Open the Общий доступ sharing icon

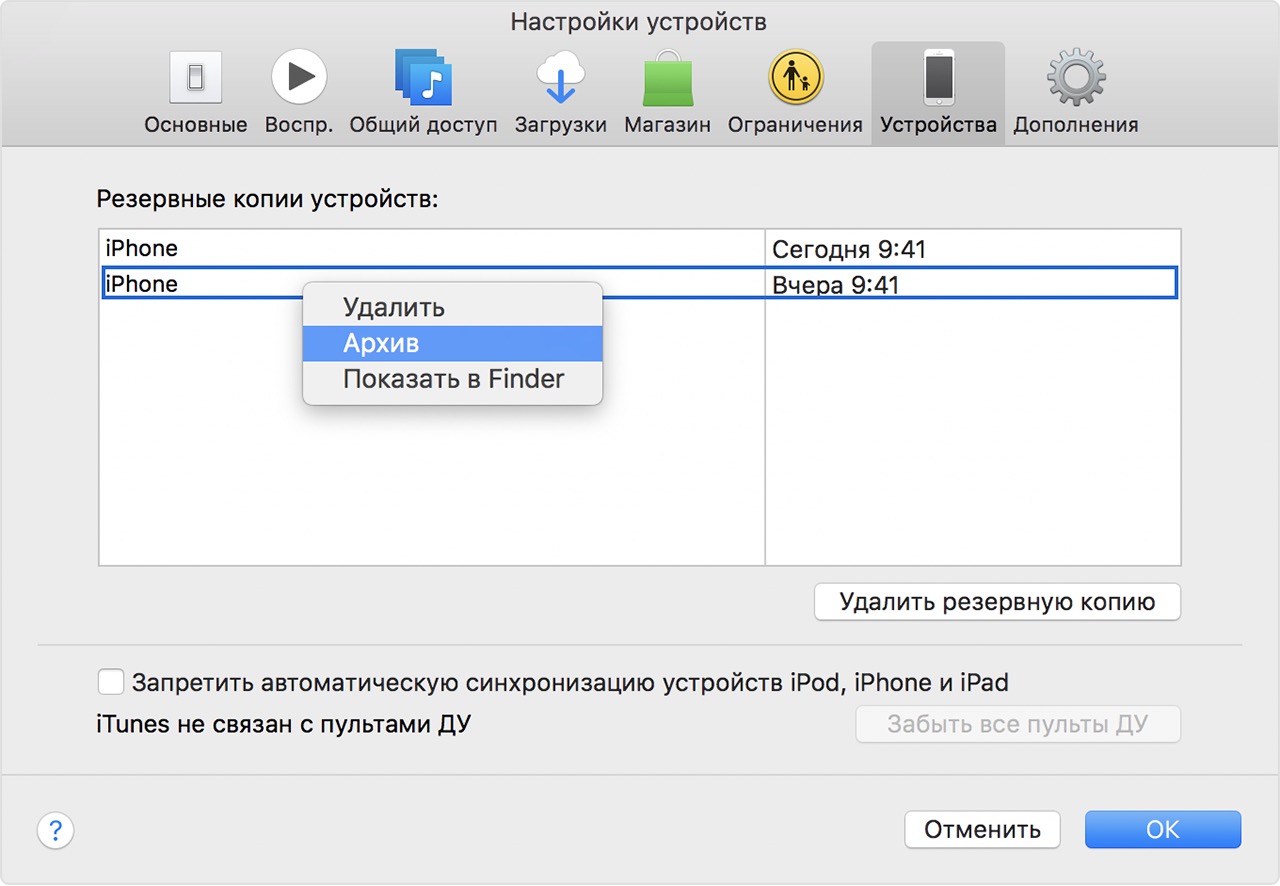[424, 77]
